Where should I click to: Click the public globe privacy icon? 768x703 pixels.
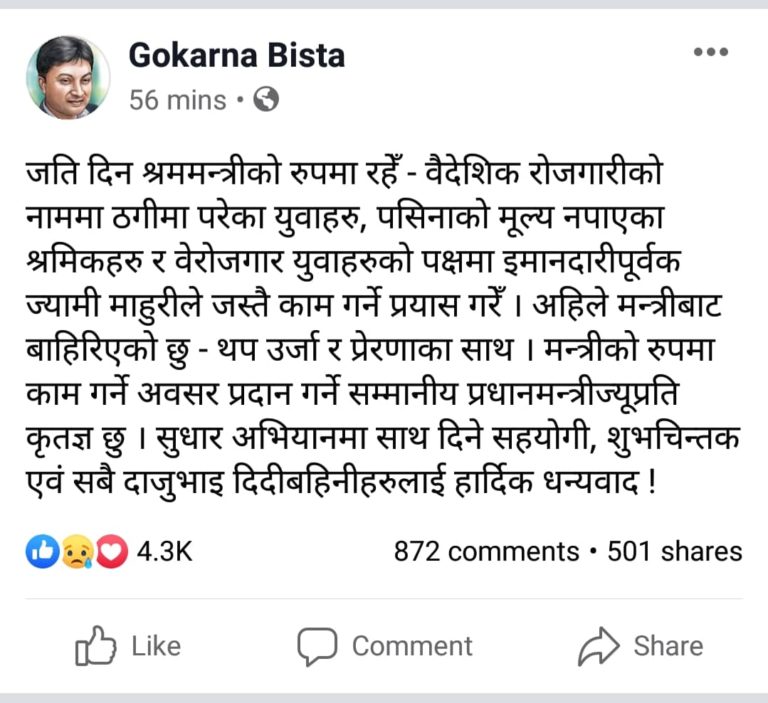point(266,100)
